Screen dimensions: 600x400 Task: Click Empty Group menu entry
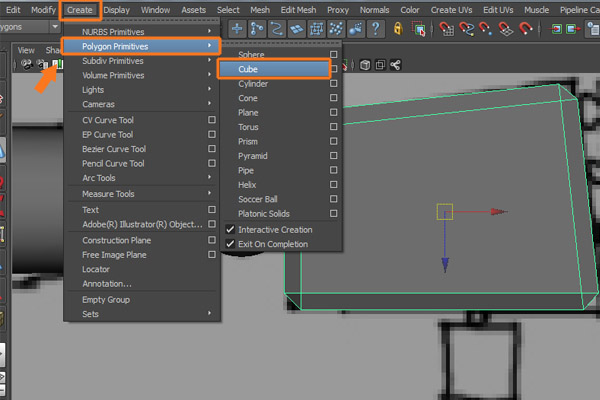coord(107,299)
